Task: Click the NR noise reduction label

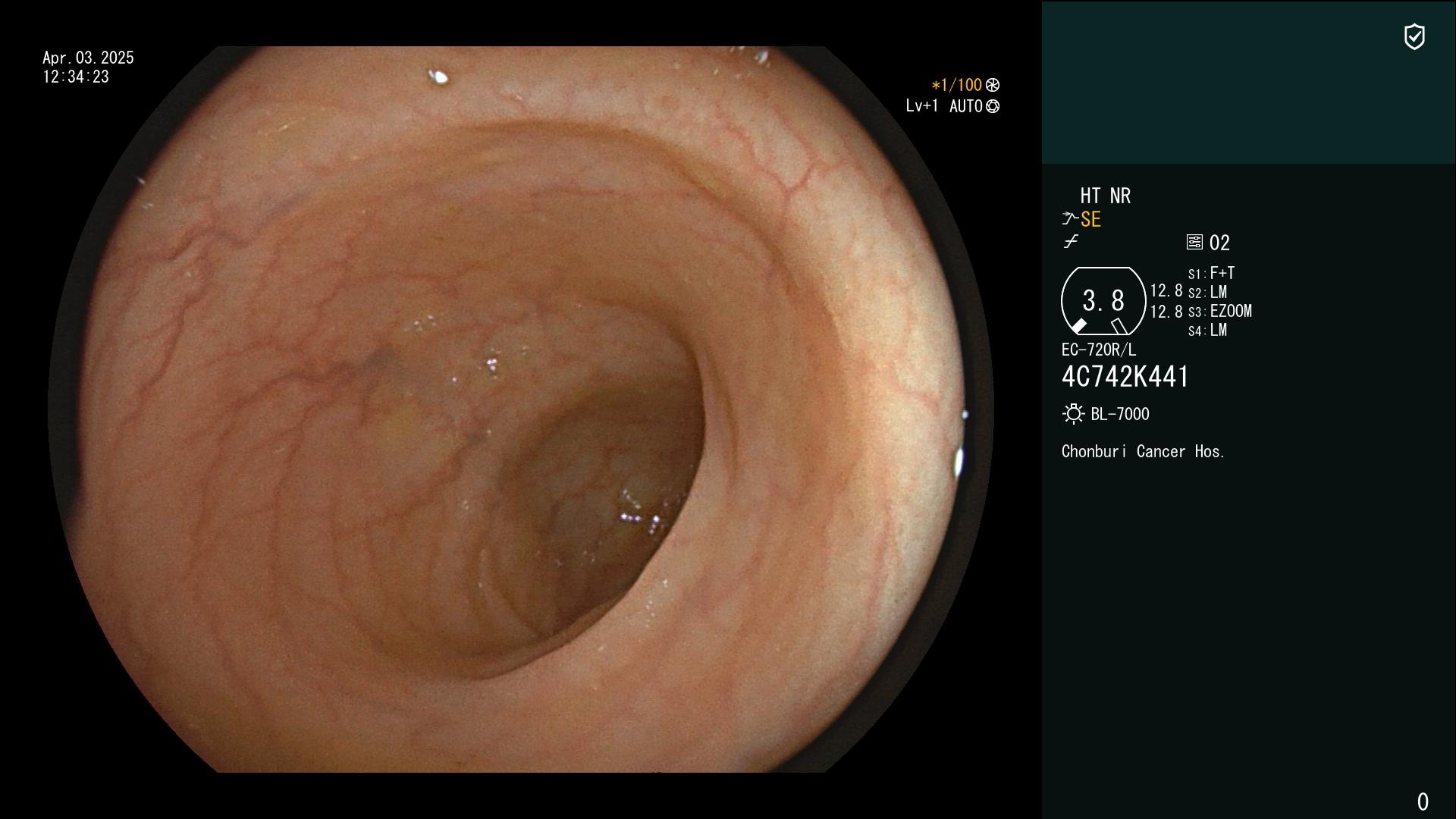Action: (1120, 196)
